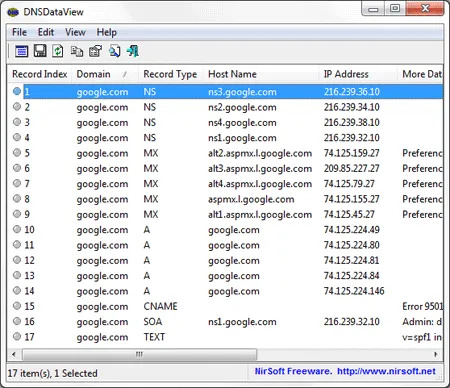This screenshot has width=450, height=388.
Task: Select record index 4 row
Action: pyautogui.click(x=226, y=138)
